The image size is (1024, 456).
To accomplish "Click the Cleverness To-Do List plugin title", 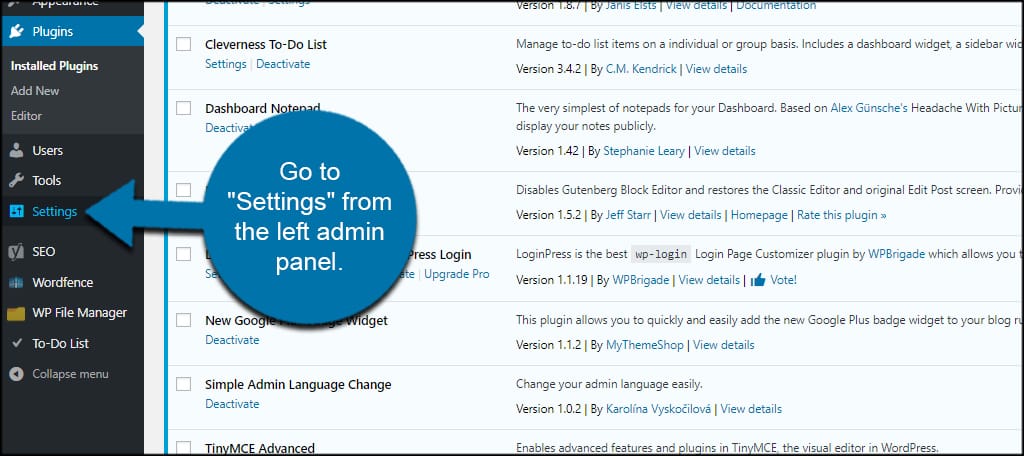I will 266,44.
